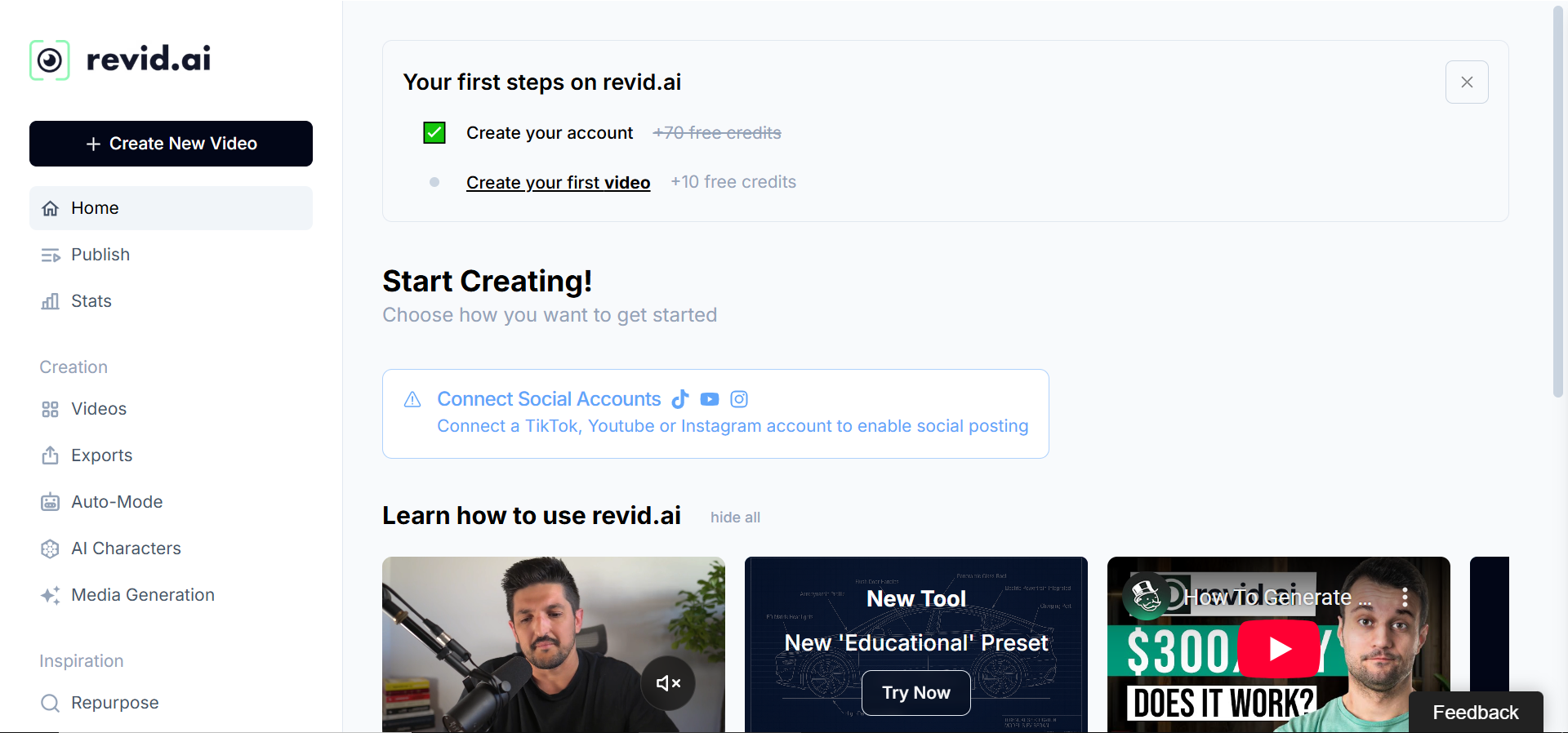Open AI Characters page

click(x=171, y=549)
